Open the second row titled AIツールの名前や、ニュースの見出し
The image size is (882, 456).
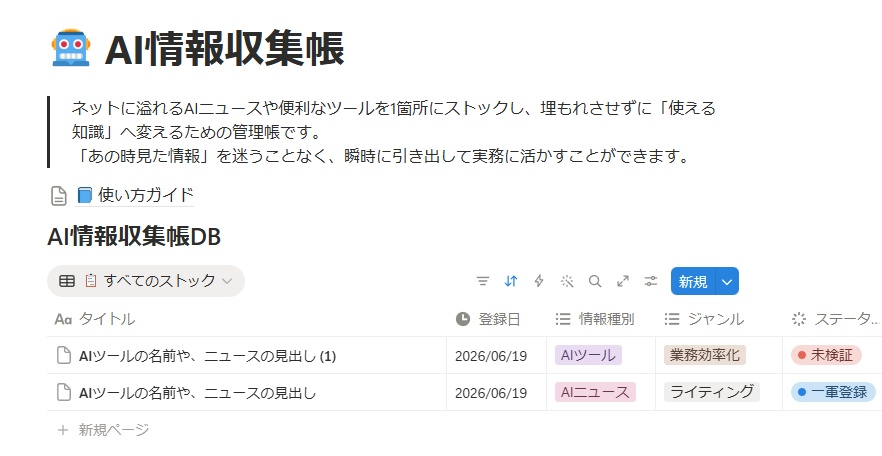point(197,393)
